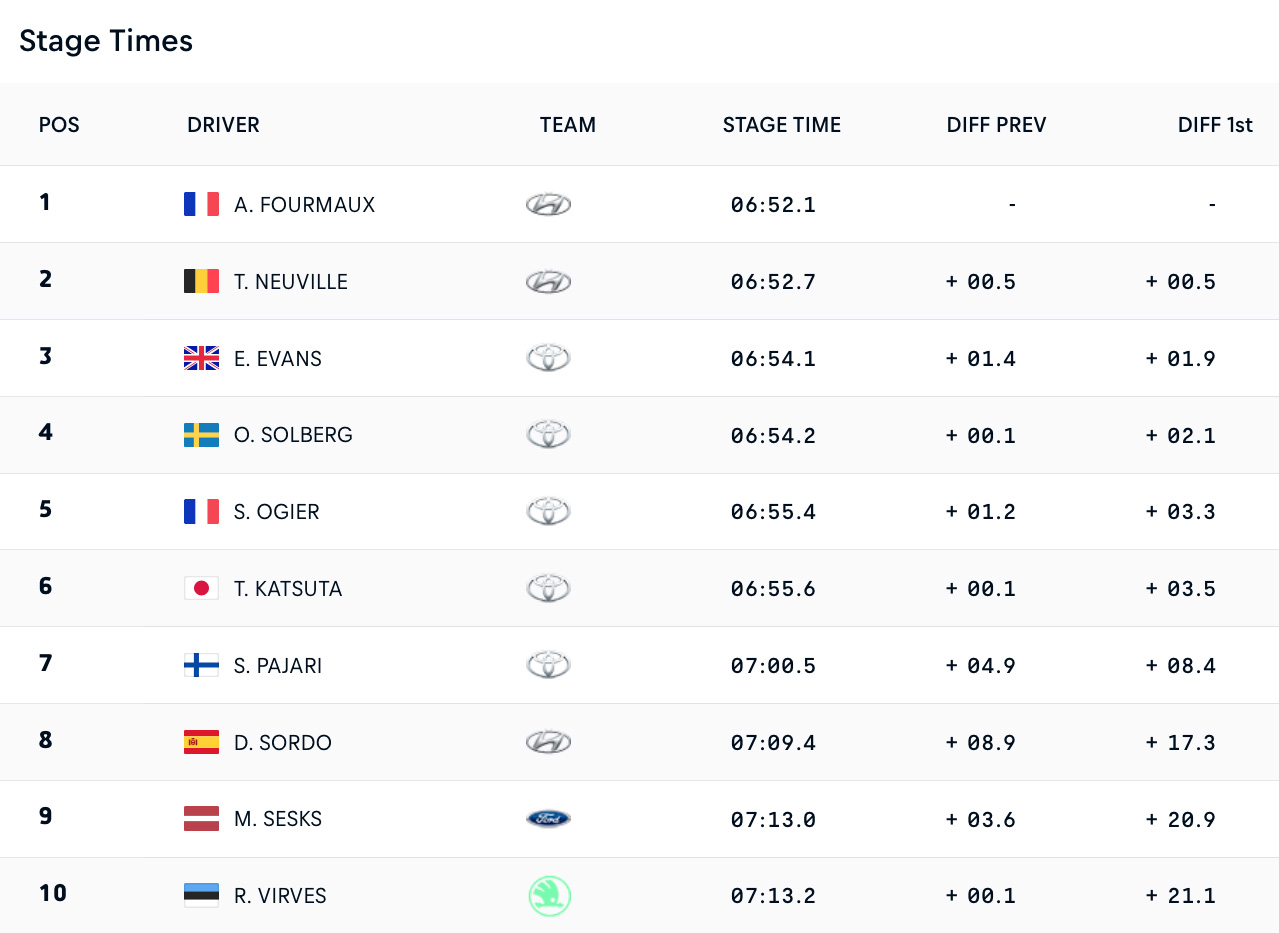Click the Finnish flag next to S. Pajari

point(201,665)
